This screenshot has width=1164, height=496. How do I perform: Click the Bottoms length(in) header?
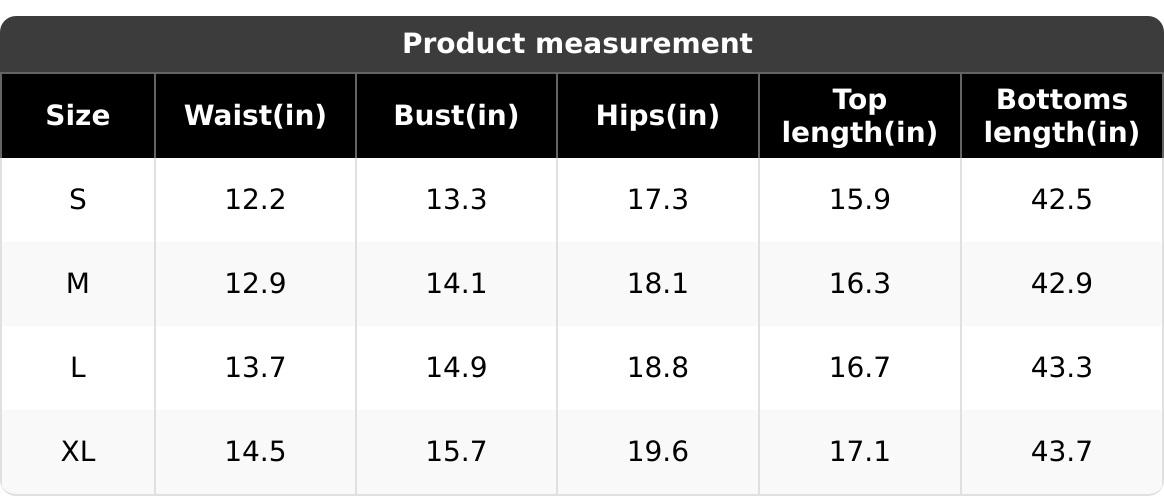tap(1062, 116)
